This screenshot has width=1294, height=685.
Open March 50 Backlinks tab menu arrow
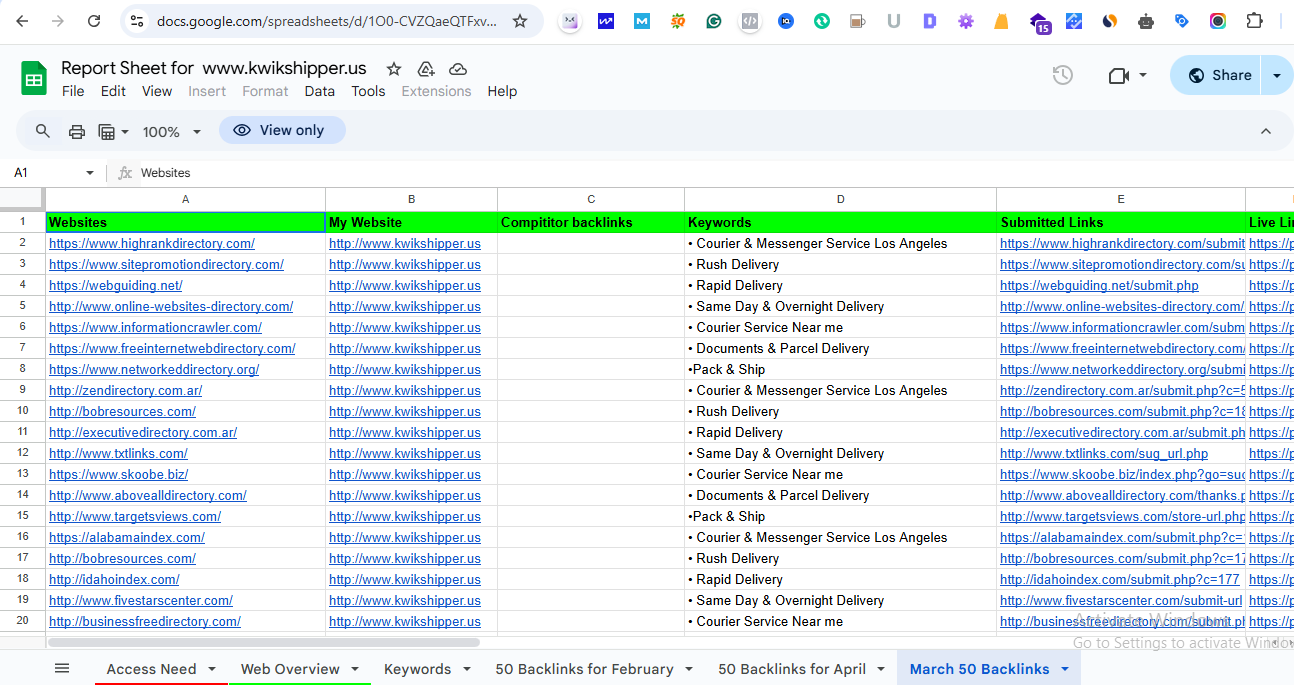(1065, 669)
